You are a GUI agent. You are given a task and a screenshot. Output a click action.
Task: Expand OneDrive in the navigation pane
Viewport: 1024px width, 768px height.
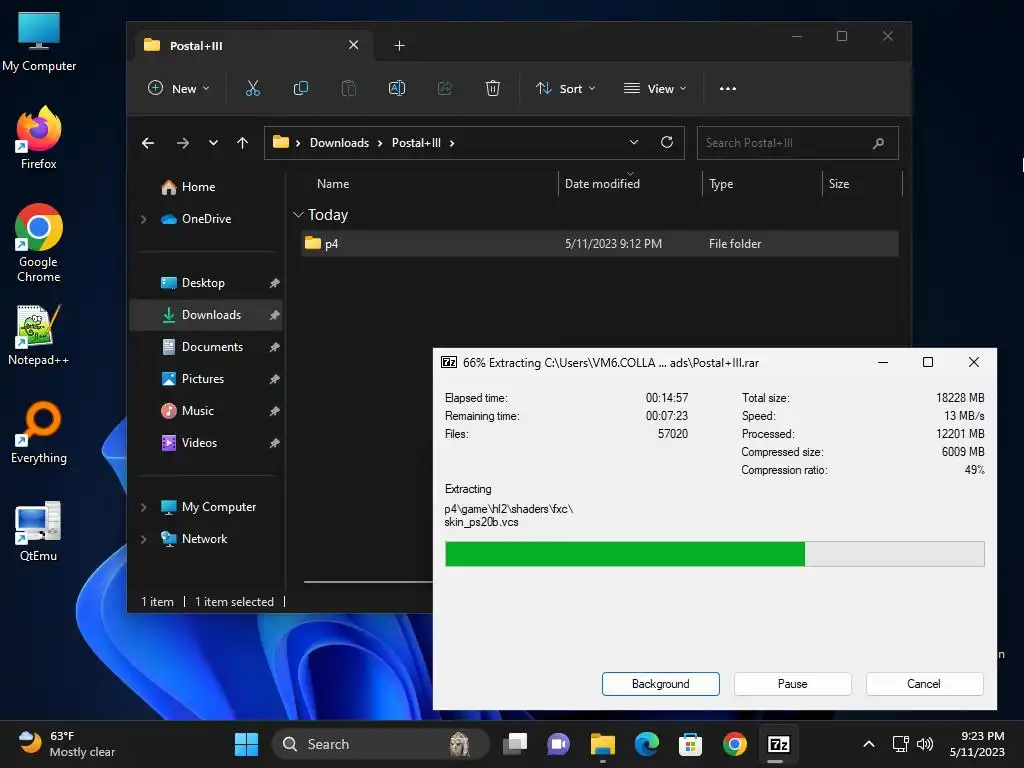[x=144, y=219]
